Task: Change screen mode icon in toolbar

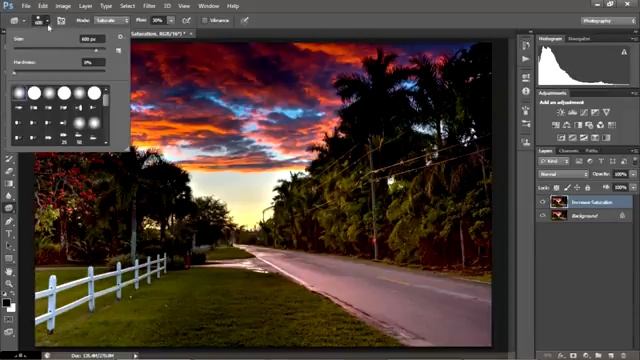Action: 9,332
